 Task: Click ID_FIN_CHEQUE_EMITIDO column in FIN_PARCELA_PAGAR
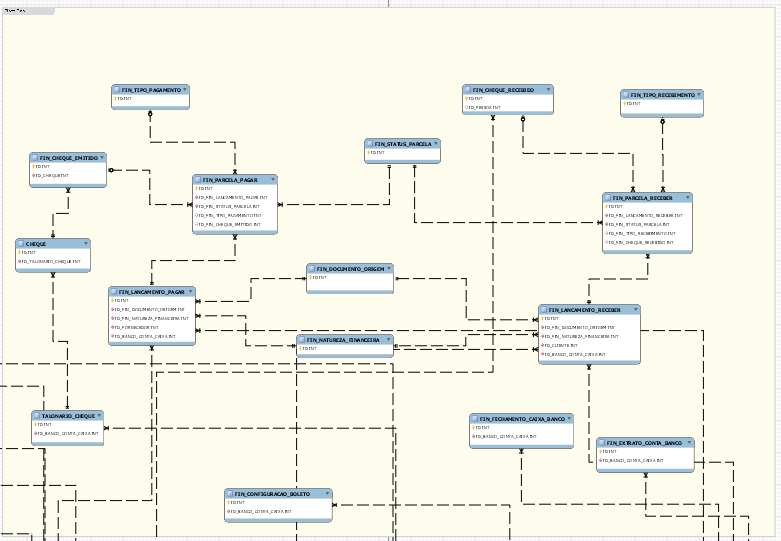click(x=235, y=224)
